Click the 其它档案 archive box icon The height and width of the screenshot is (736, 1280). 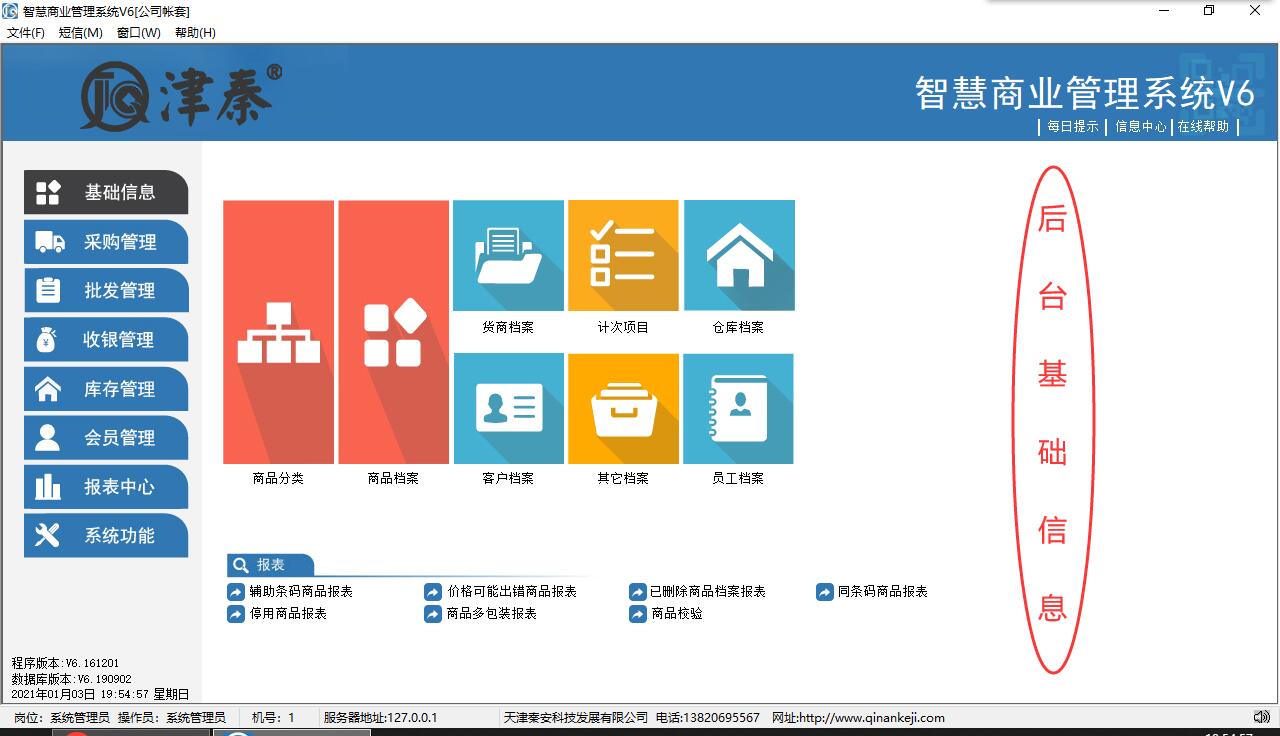coord(623,408)
